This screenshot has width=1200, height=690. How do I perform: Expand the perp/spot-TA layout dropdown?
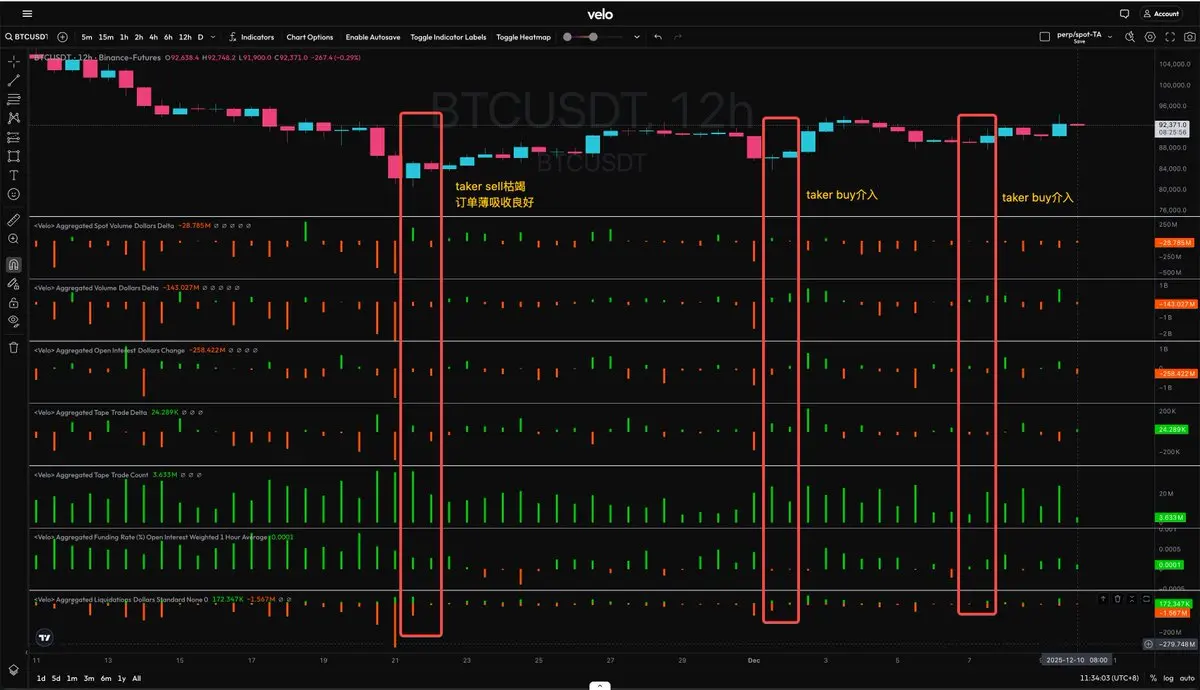(1109, 35)
